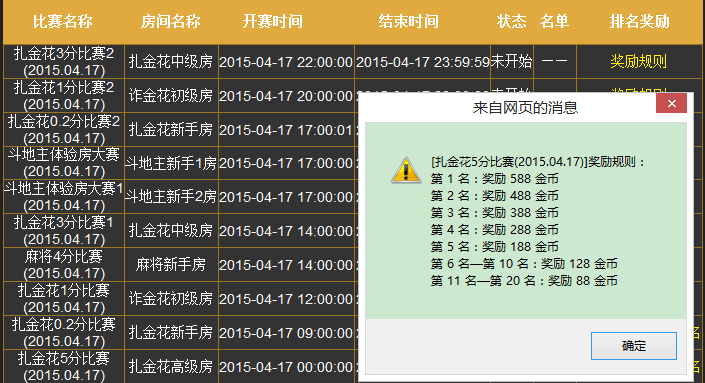Close the 来自网页的消息 dialog with X
This screenshot has height=383, width=705.
pyautogui.click(x=671, y=103)
